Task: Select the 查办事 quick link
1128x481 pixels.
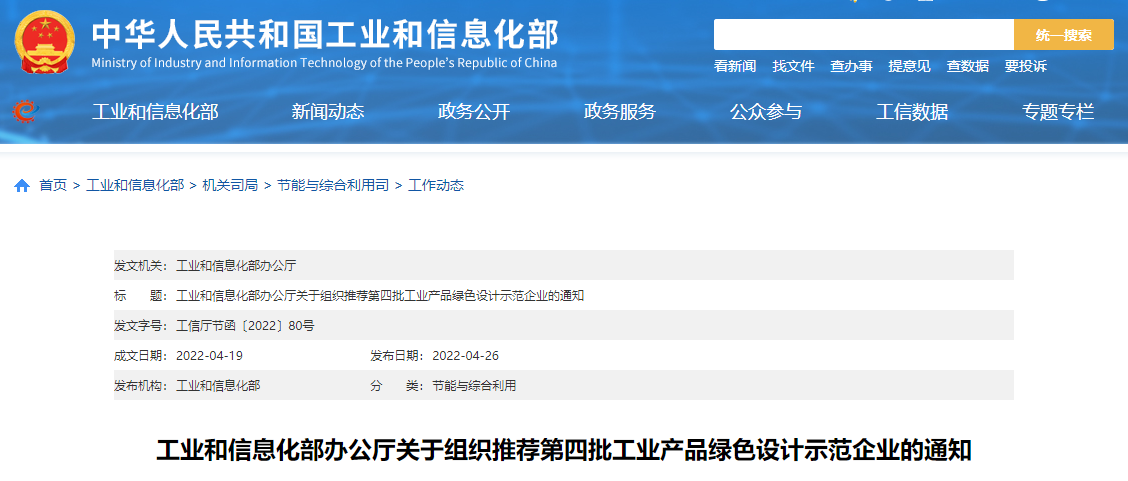Action: pyautogui.click(x=851, y=66)
